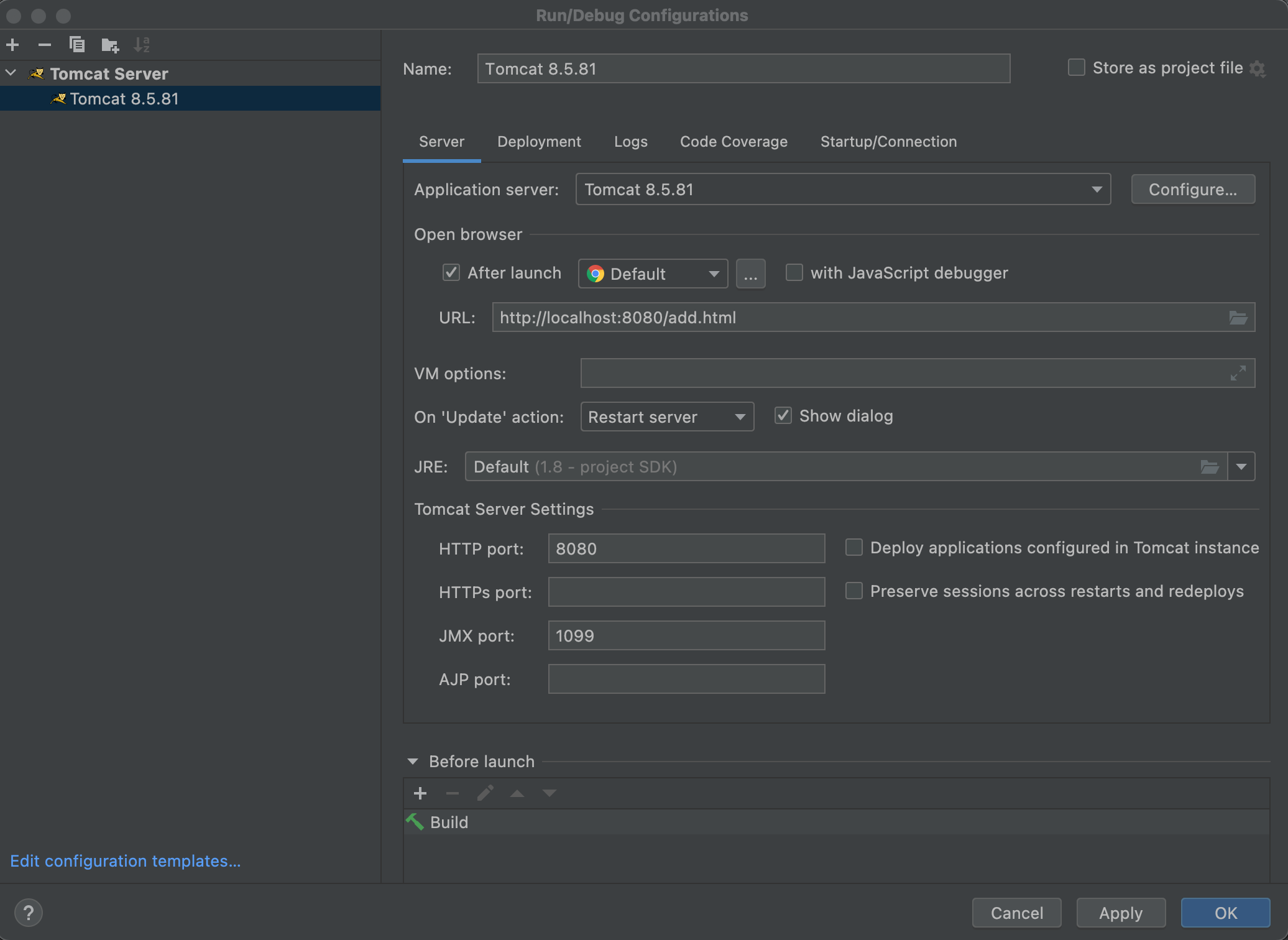1288x940 pixels.
Task: Click Cancel button
Action: click(x=1016, y=913)
